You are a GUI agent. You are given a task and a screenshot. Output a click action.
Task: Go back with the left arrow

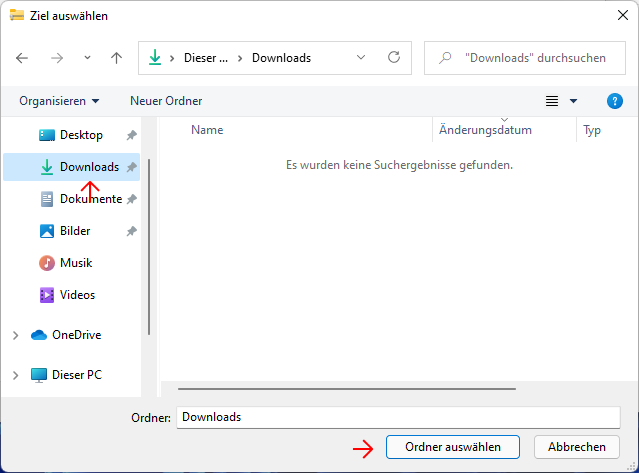coord(22,58)
